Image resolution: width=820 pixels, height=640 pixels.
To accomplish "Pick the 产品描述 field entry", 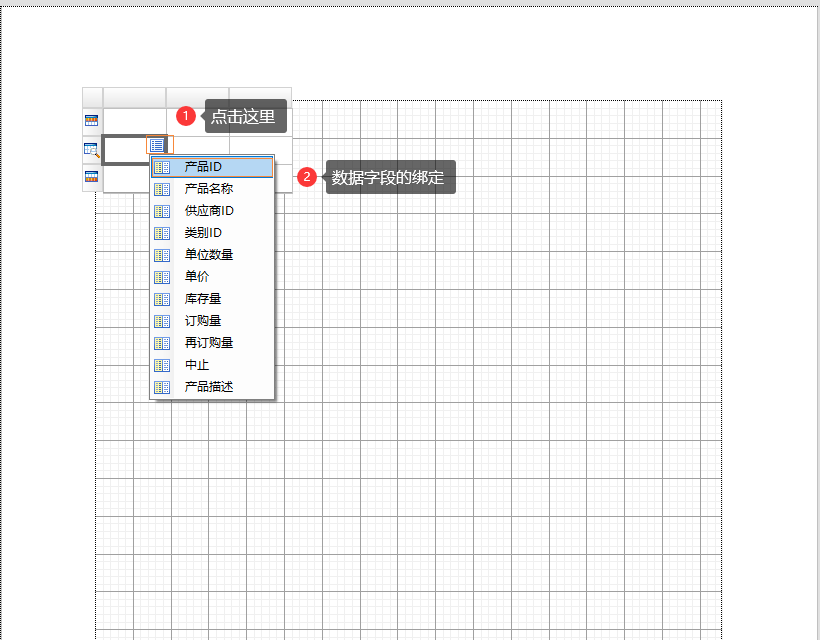I will point(212,386).
